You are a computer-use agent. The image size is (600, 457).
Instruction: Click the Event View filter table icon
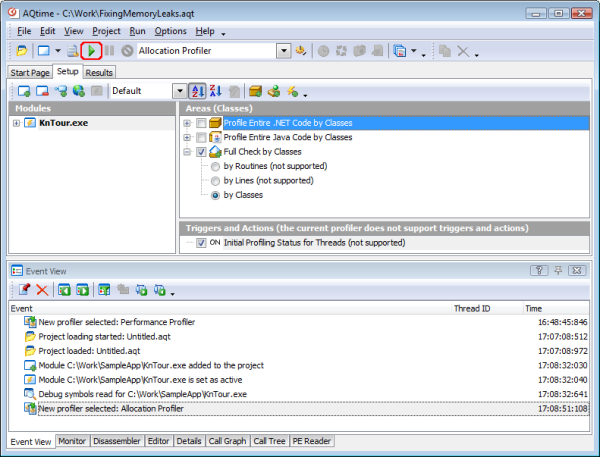click(x=104, y=290)
